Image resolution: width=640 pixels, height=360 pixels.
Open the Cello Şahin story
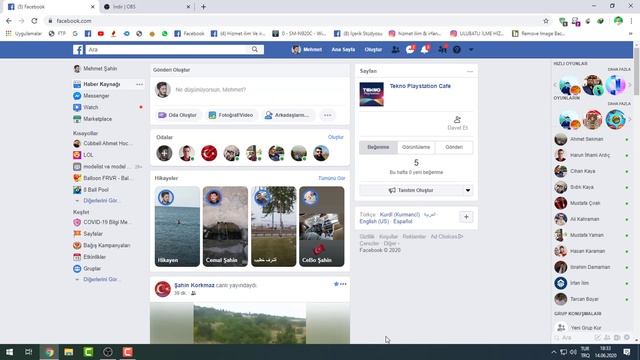click(322, 227)
